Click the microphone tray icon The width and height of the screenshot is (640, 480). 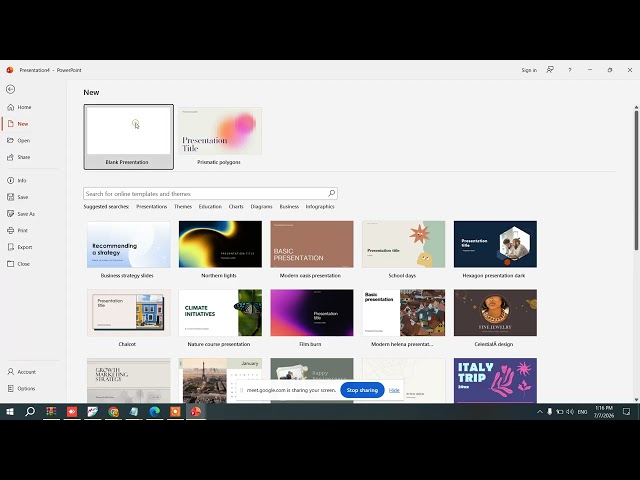coord(549,412)
